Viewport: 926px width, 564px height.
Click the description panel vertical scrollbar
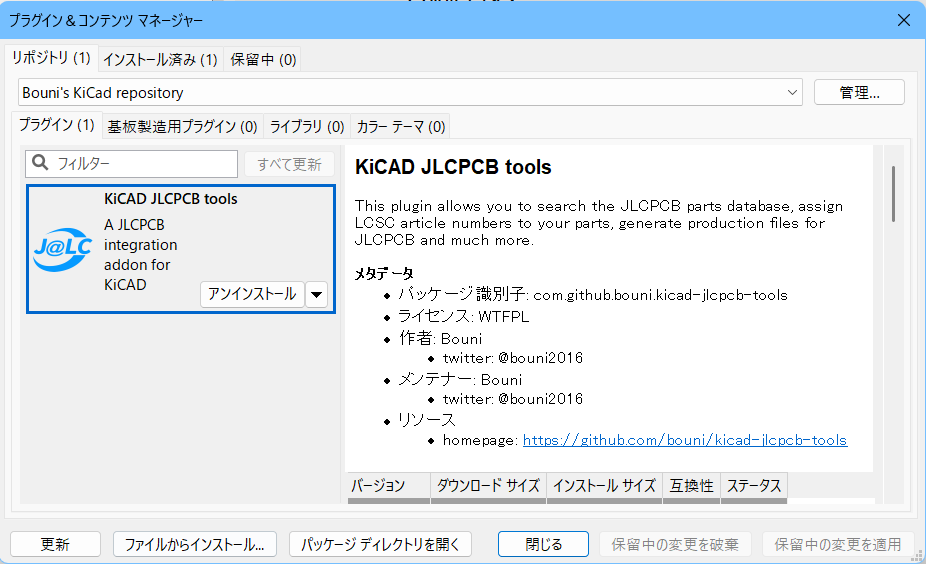coord(894,194)
